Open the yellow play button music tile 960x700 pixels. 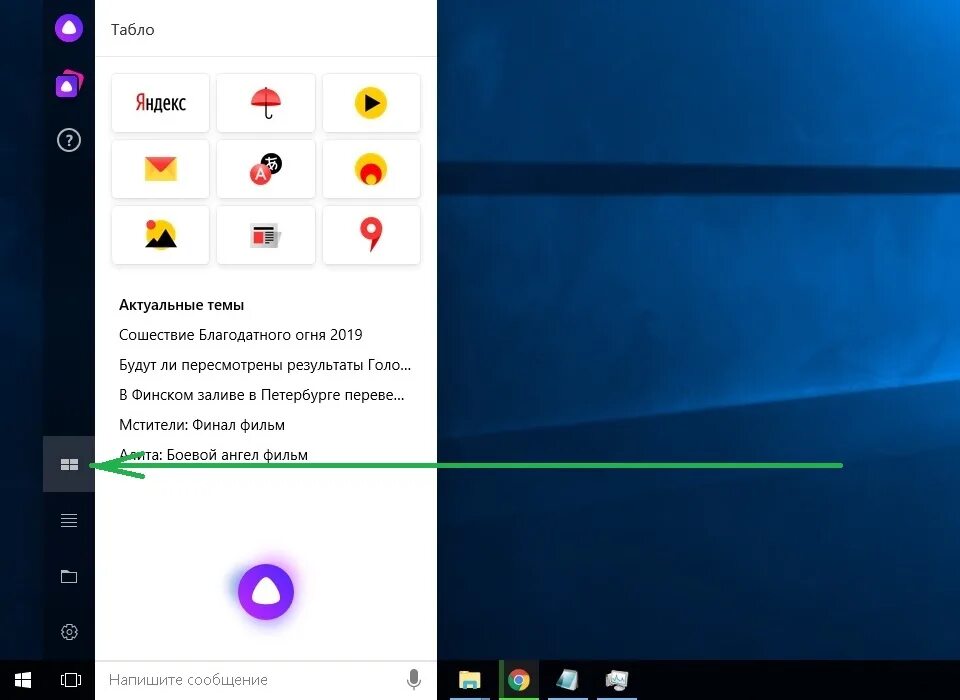371,102
